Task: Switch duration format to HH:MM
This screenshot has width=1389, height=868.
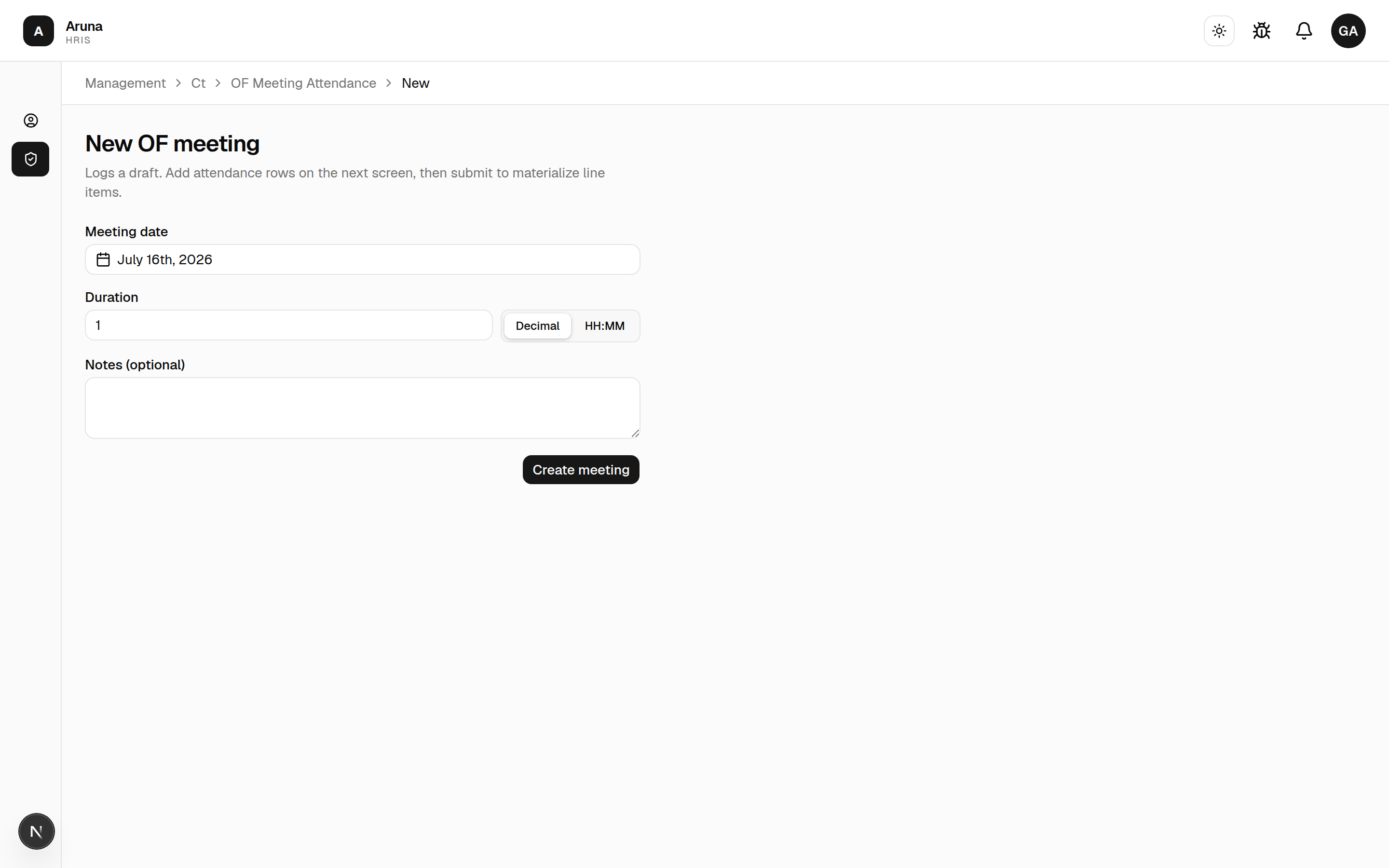Action: [604, 326]
